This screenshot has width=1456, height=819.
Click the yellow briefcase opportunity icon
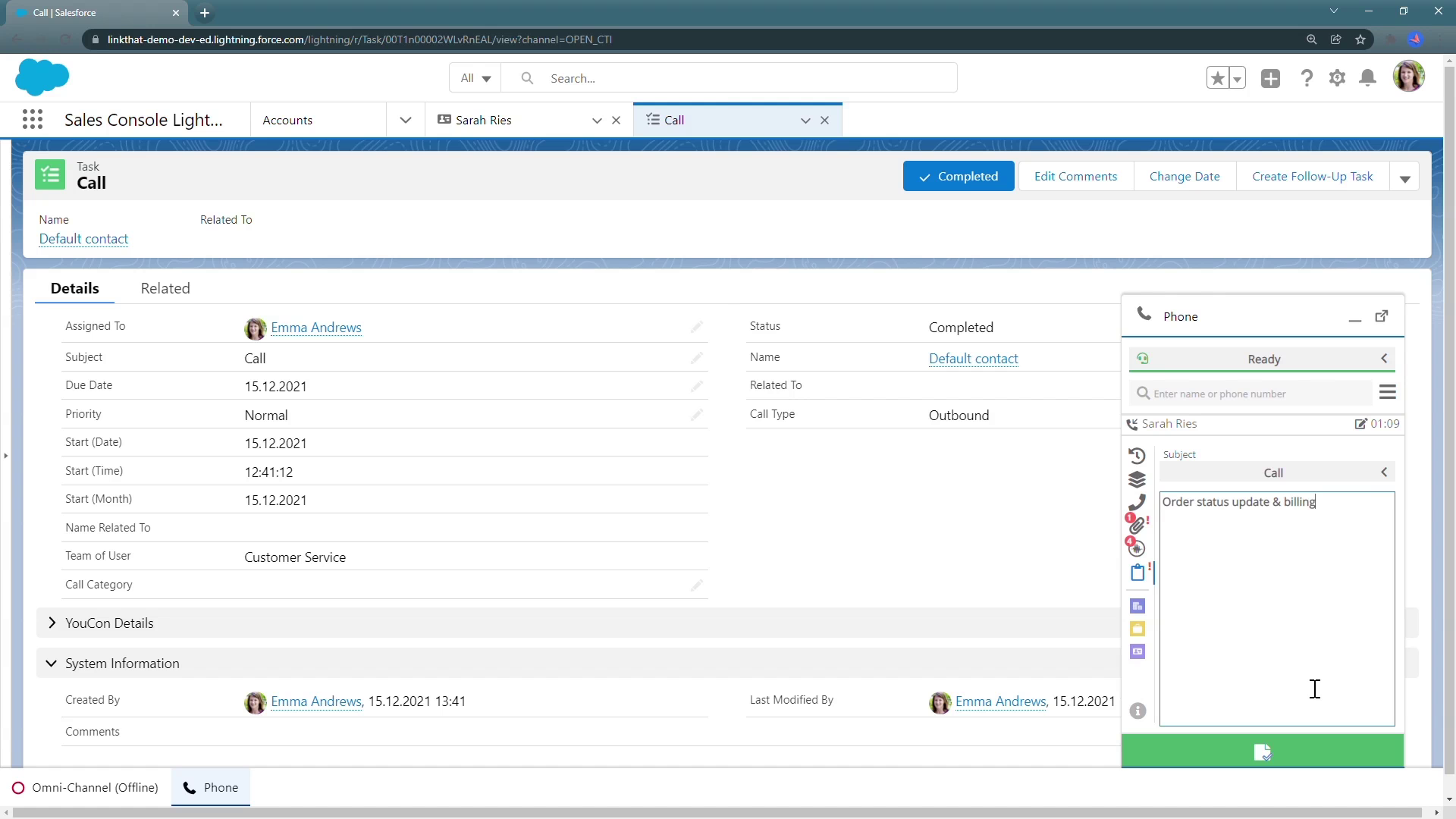[x=1137, y=629]
